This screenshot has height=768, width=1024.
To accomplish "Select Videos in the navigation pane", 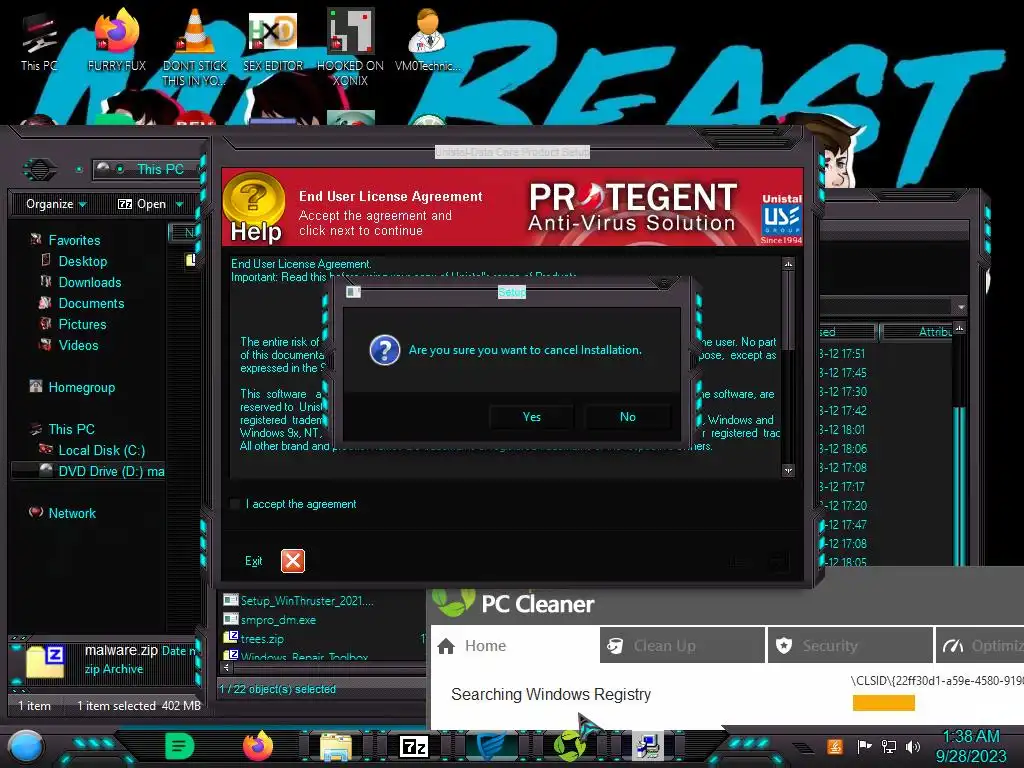I will [x=78, y=345].
